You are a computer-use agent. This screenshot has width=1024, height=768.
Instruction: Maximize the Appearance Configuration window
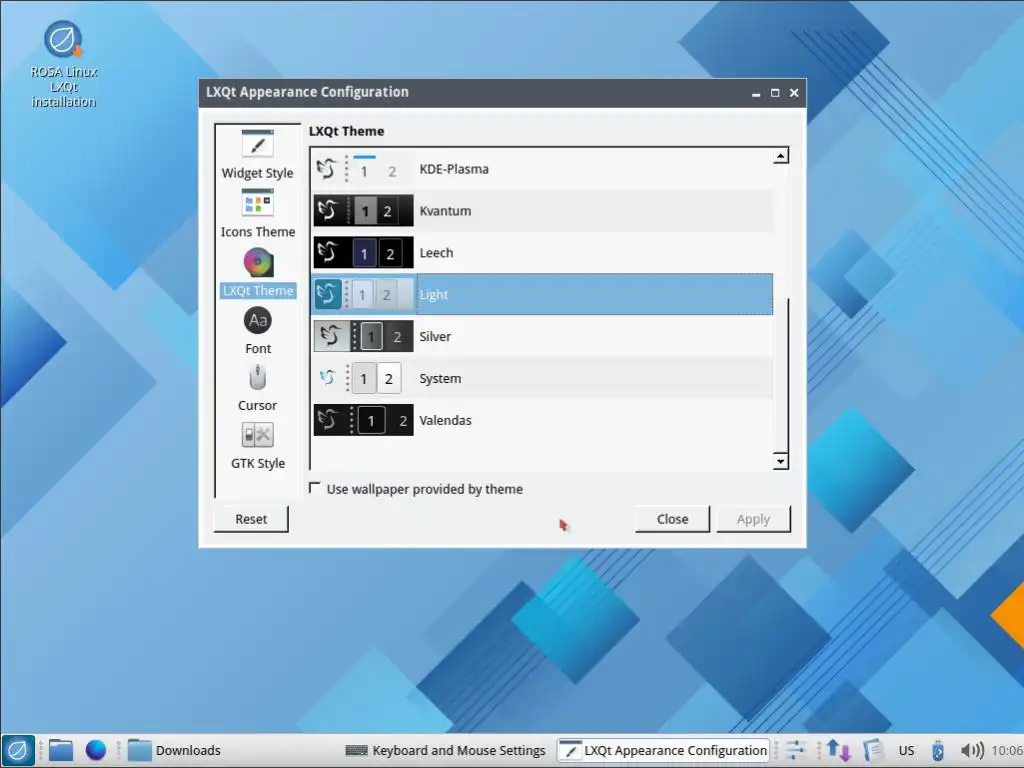pyautogui.click(x=775, y=93)
